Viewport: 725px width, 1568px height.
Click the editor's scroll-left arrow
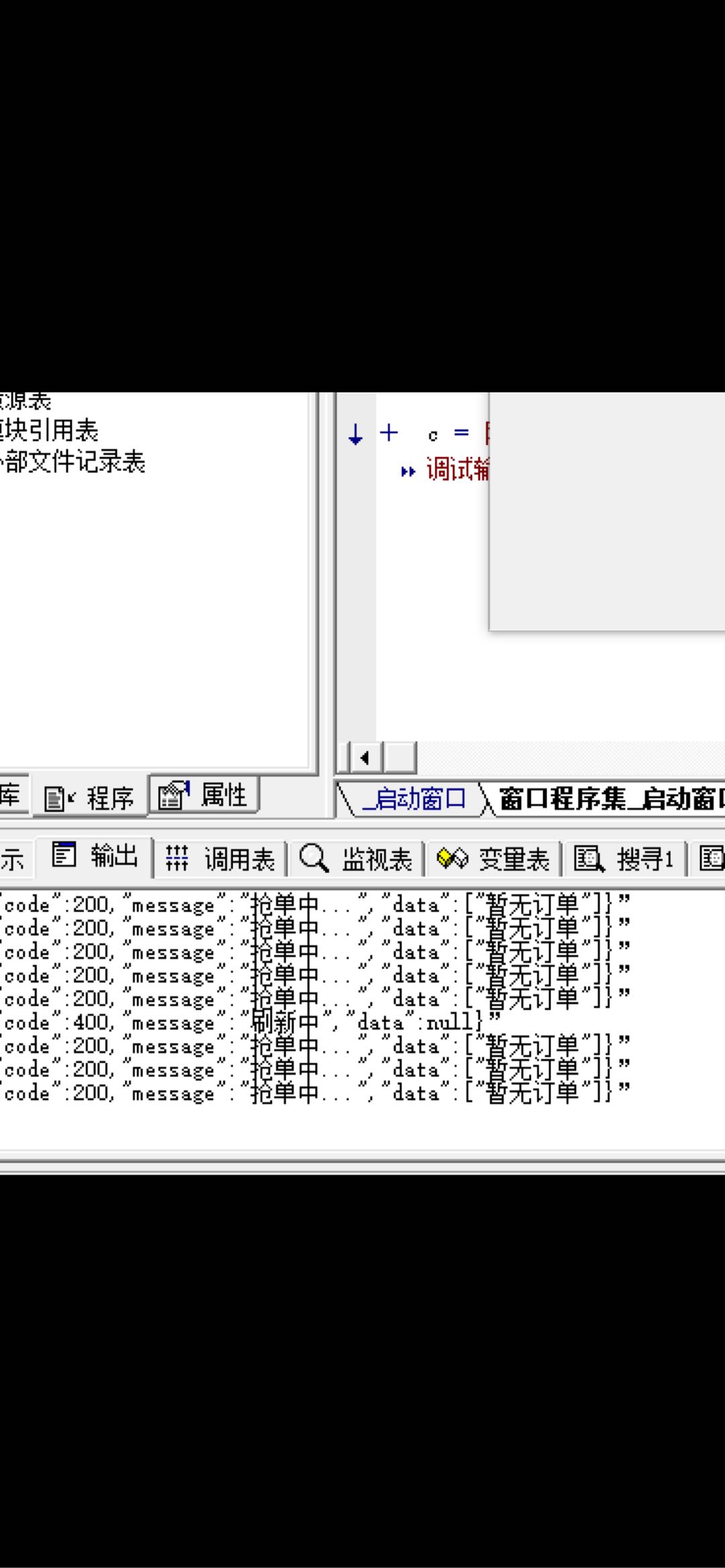365,758
